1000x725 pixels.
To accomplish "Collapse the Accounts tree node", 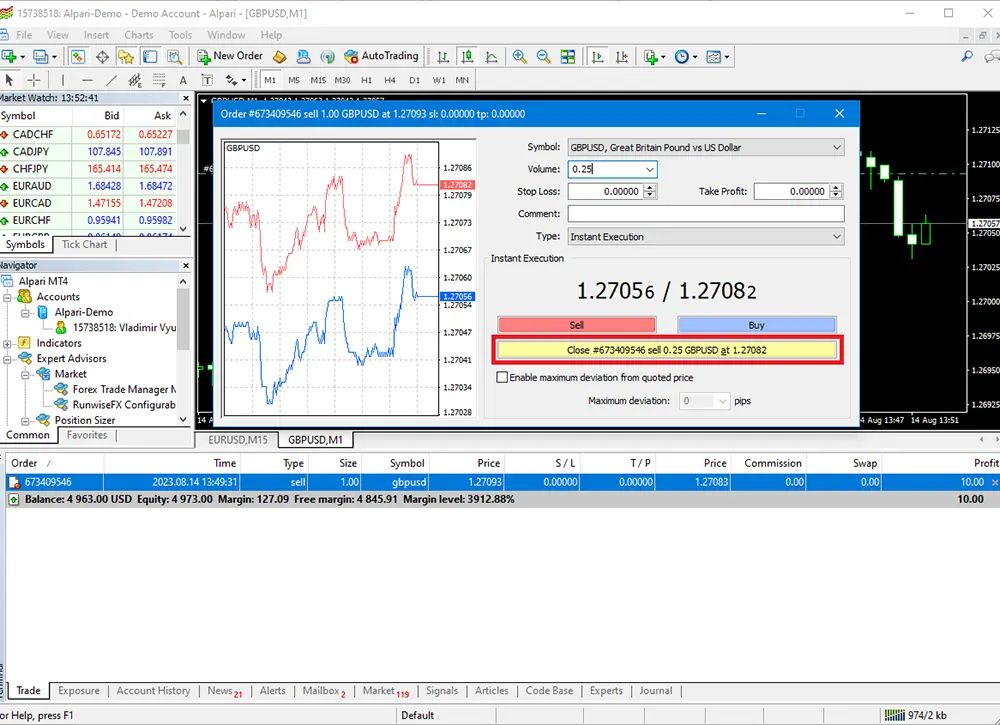I will point(8,297).
